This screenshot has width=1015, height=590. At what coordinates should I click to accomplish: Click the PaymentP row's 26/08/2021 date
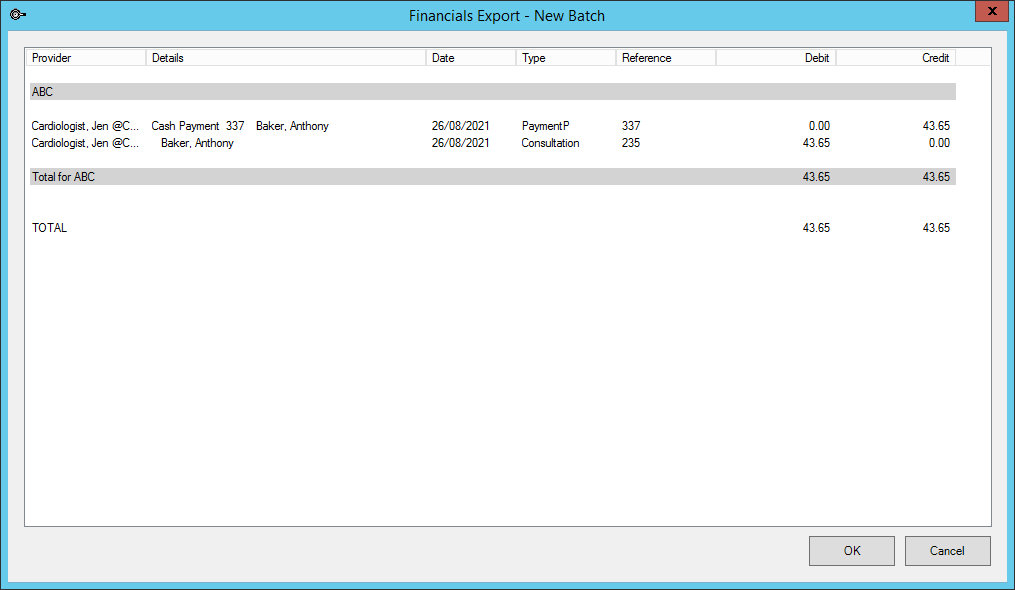pyautogui.click(x=460, y=126)
